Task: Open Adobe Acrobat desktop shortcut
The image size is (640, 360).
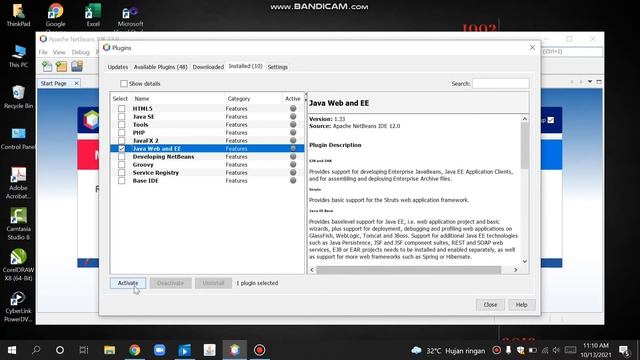Action: click(18, 183)
